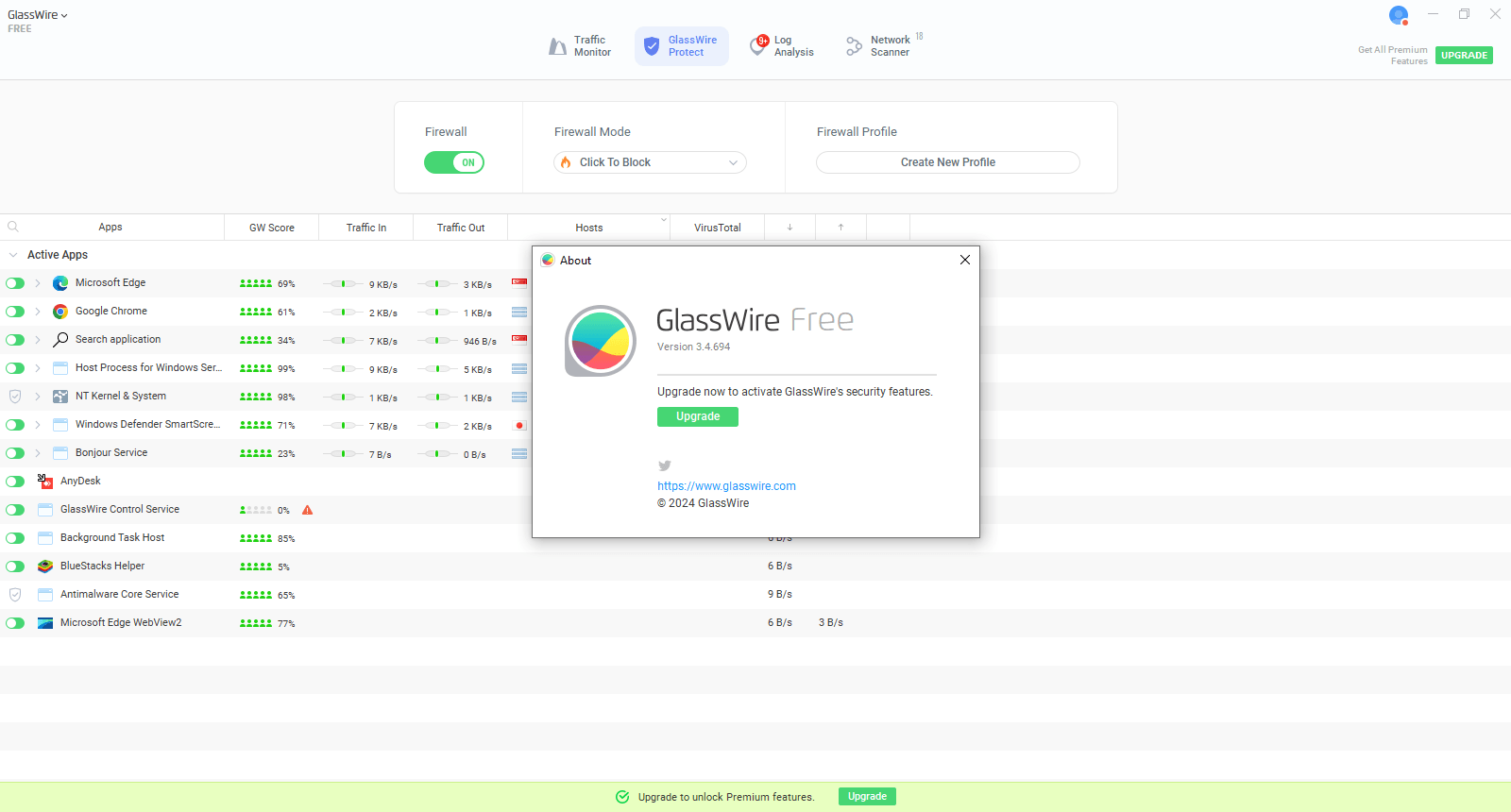Click the host flag in Microsoft Edge row
Screen dimensions: 1511x812
pos(519,283)
